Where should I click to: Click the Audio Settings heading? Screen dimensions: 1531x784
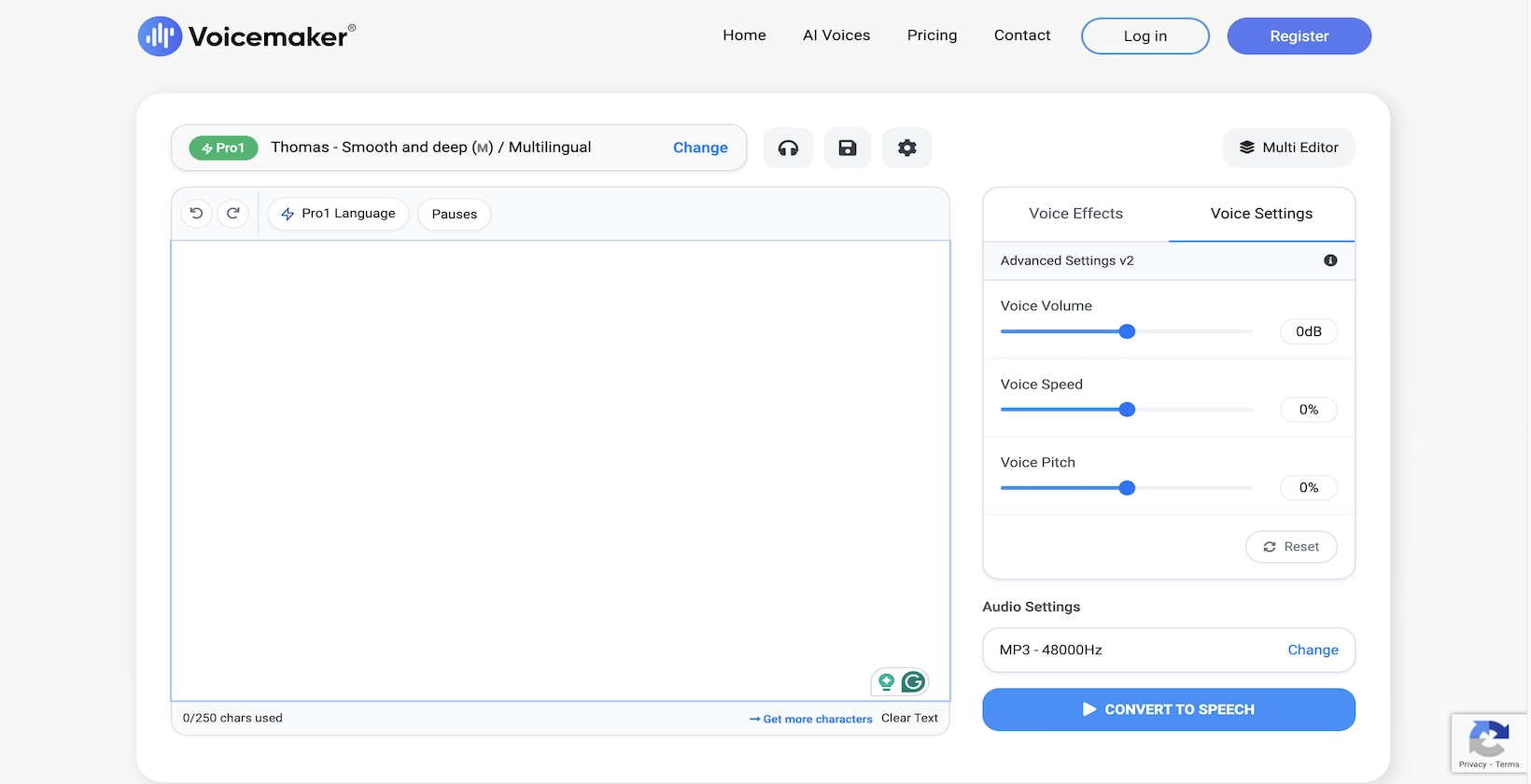click(x=1031, y=607)
